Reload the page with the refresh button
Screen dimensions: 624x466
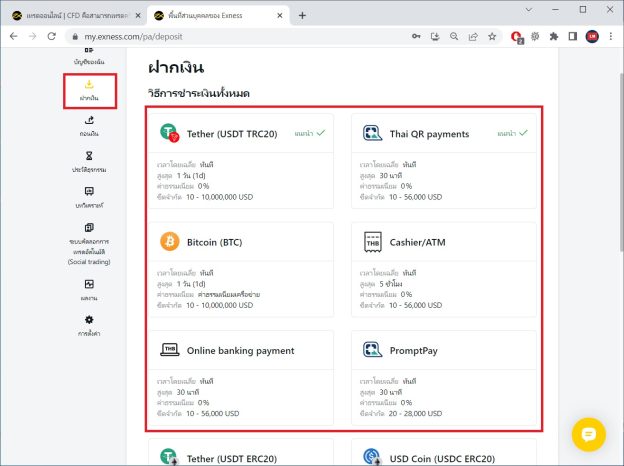point(52,36)
